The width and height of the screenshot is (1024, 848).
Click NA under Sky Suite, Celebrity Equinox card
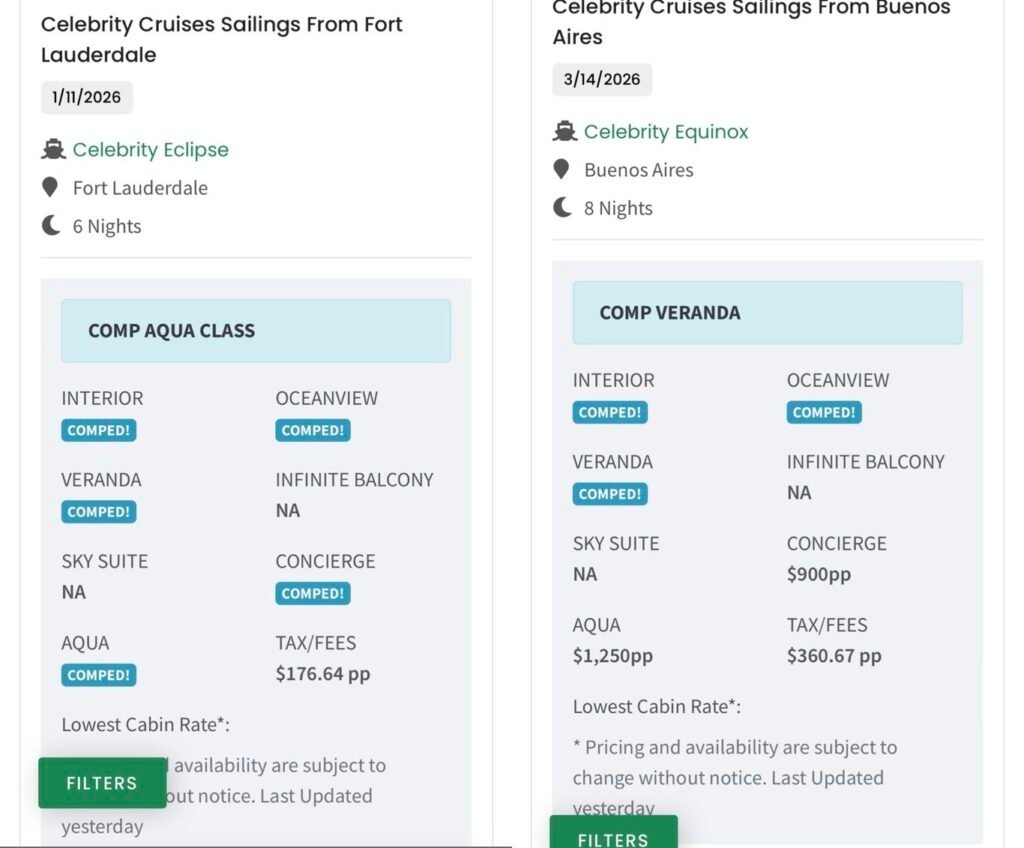[x=585, y=574]
